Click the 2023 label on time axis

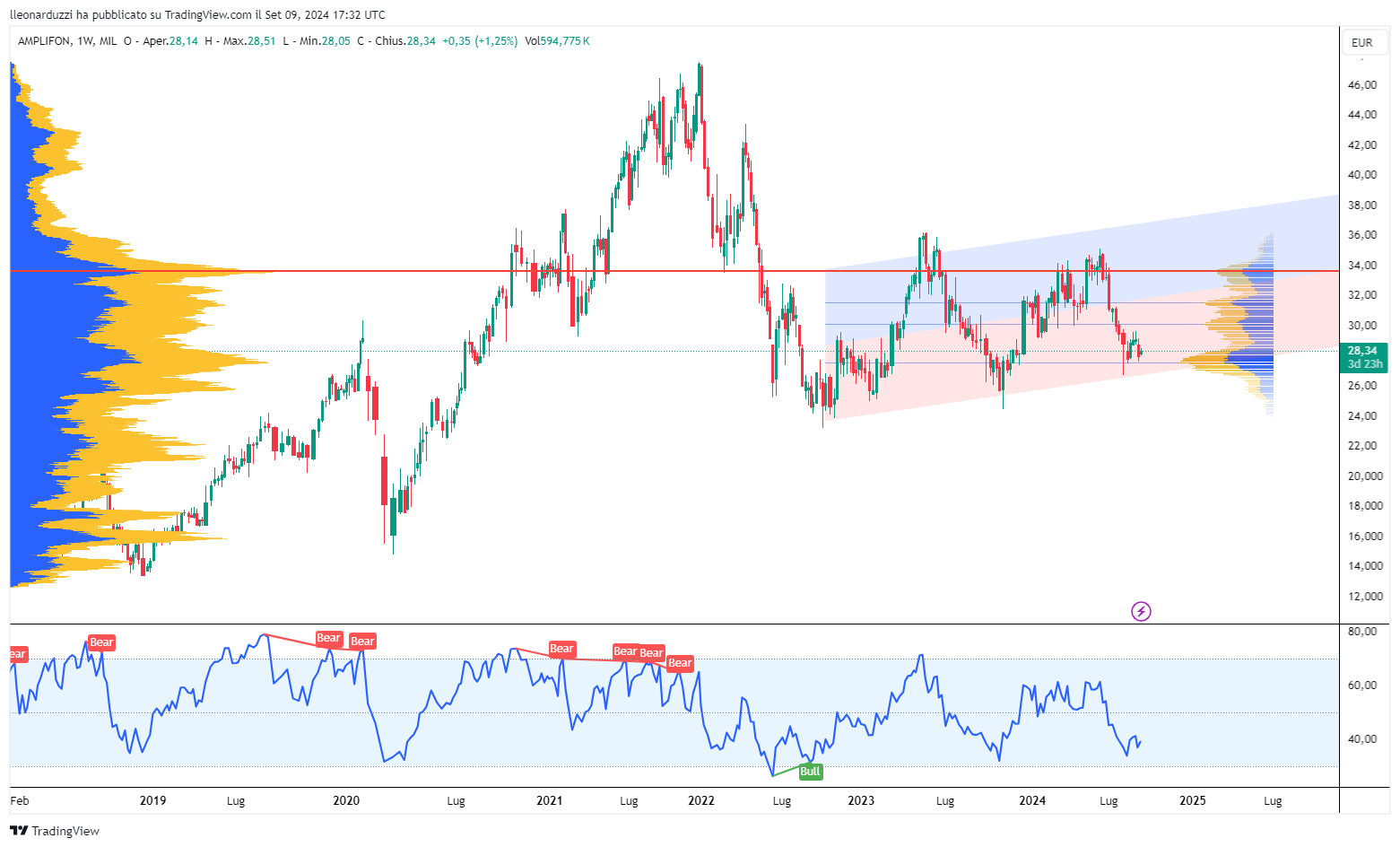pos(861,801)
